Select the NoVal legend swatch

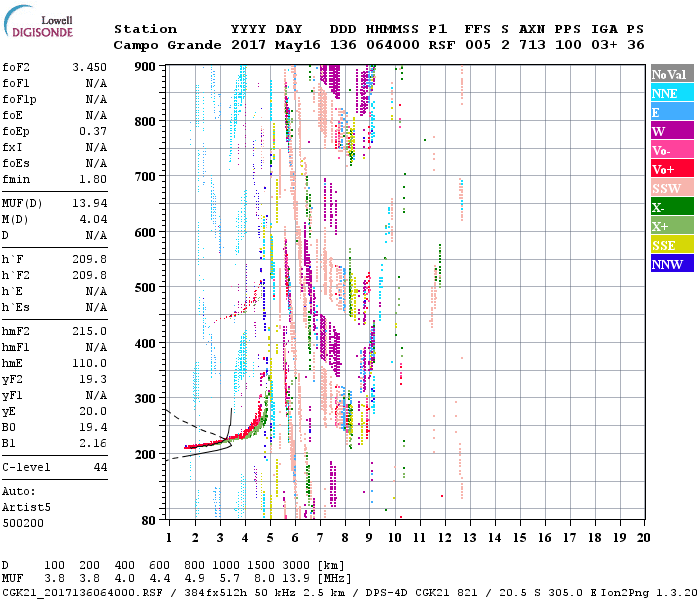point(671,74)
